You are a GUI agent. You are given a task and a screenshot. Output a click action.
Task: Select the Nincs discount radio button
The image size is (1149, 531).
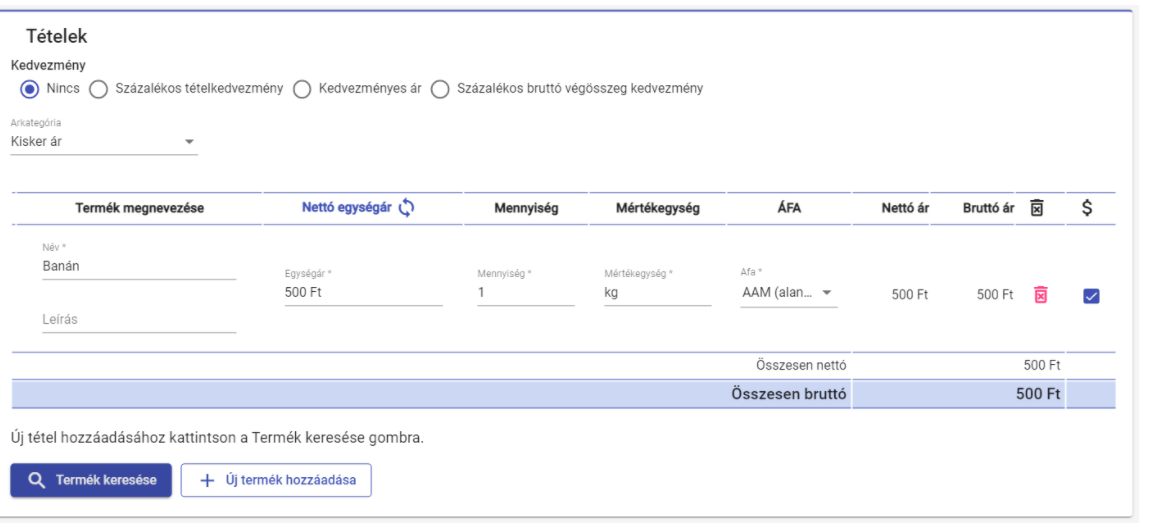[29, 89]
